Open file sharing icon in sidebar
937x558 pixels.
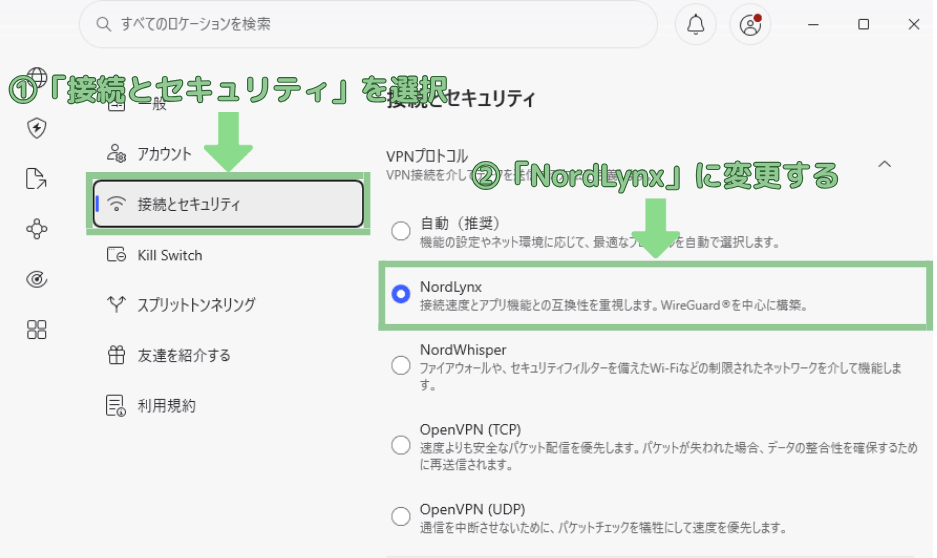36,179
